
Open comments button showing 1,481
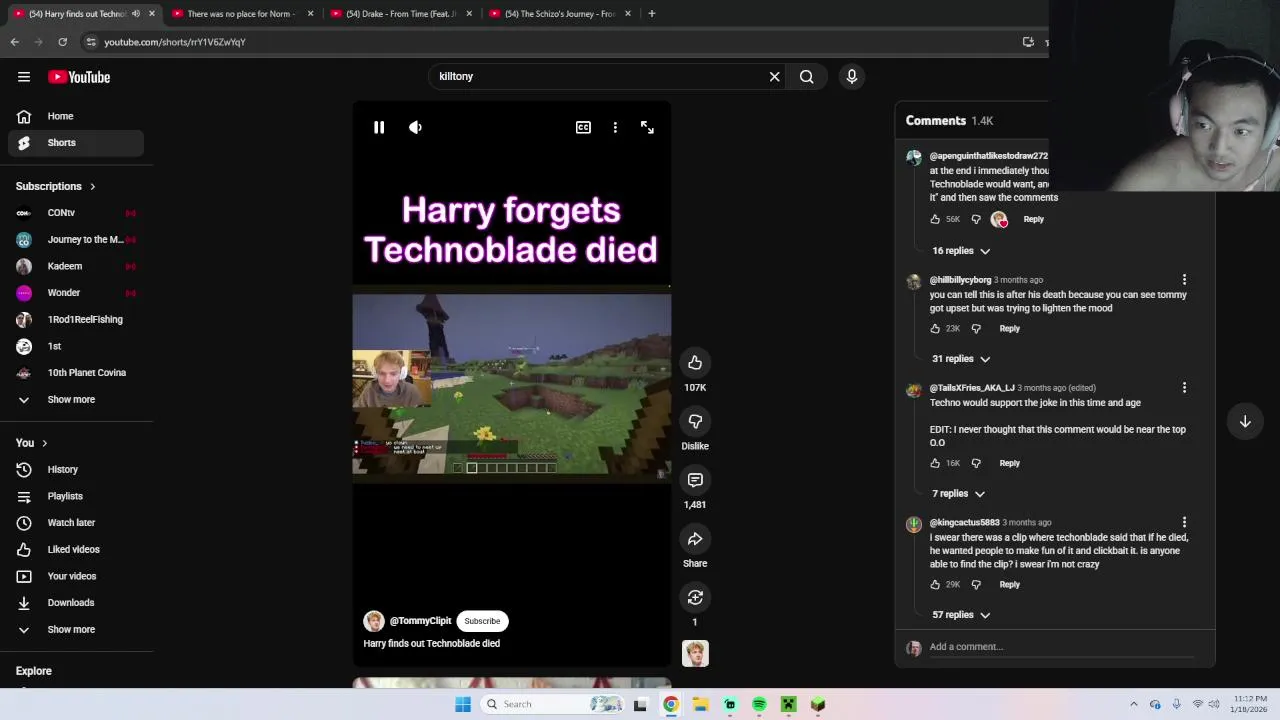pyautogui.click(x=695, y=480)
